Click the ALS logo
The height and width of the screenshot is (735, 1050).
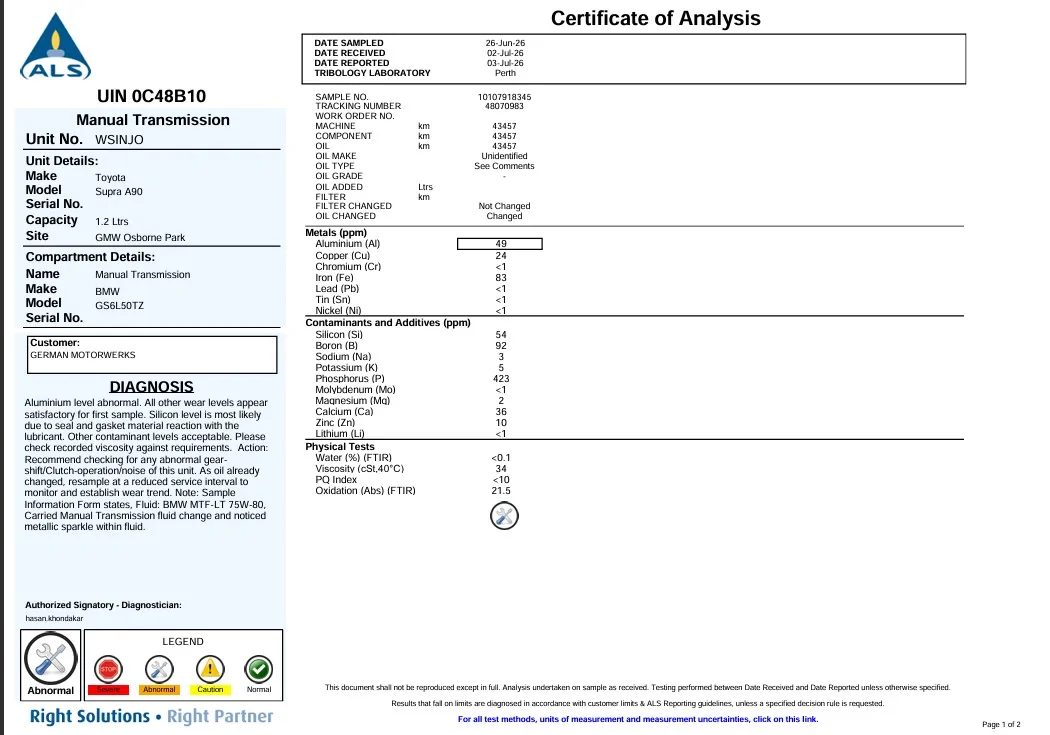[x=56, y=46]
